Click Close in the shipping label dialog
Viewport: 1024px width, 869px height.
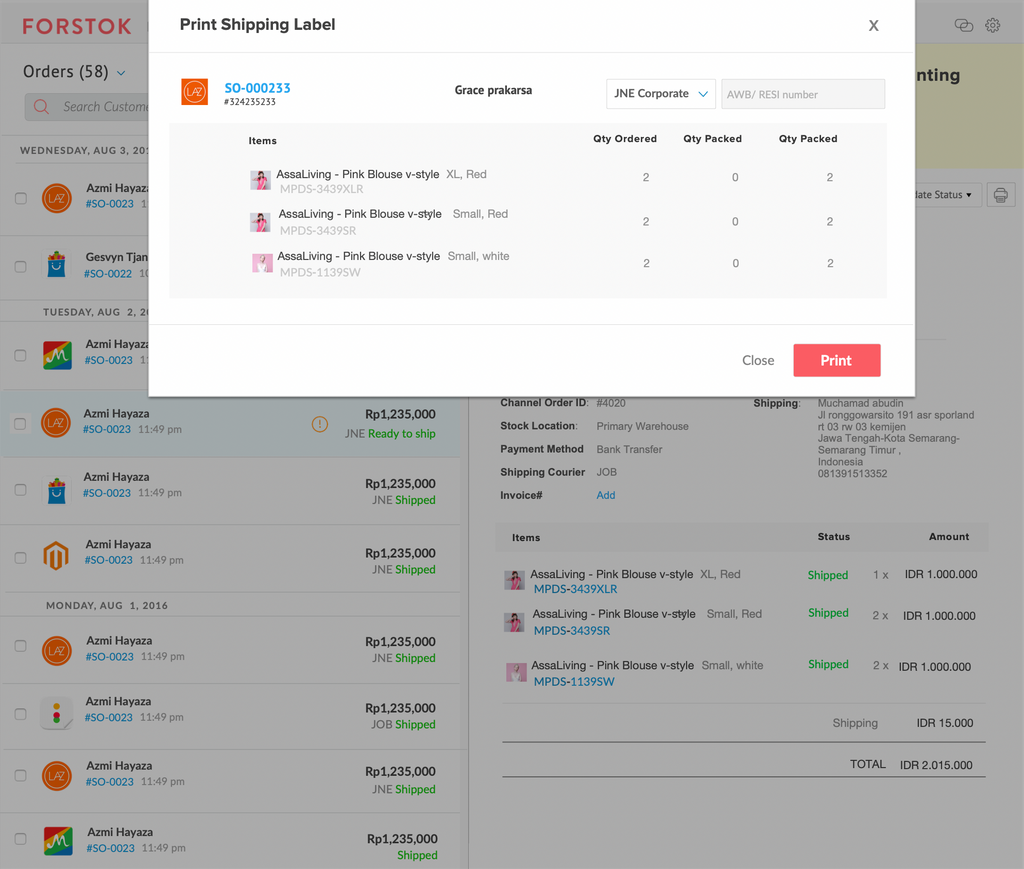[x=758, y=361]
